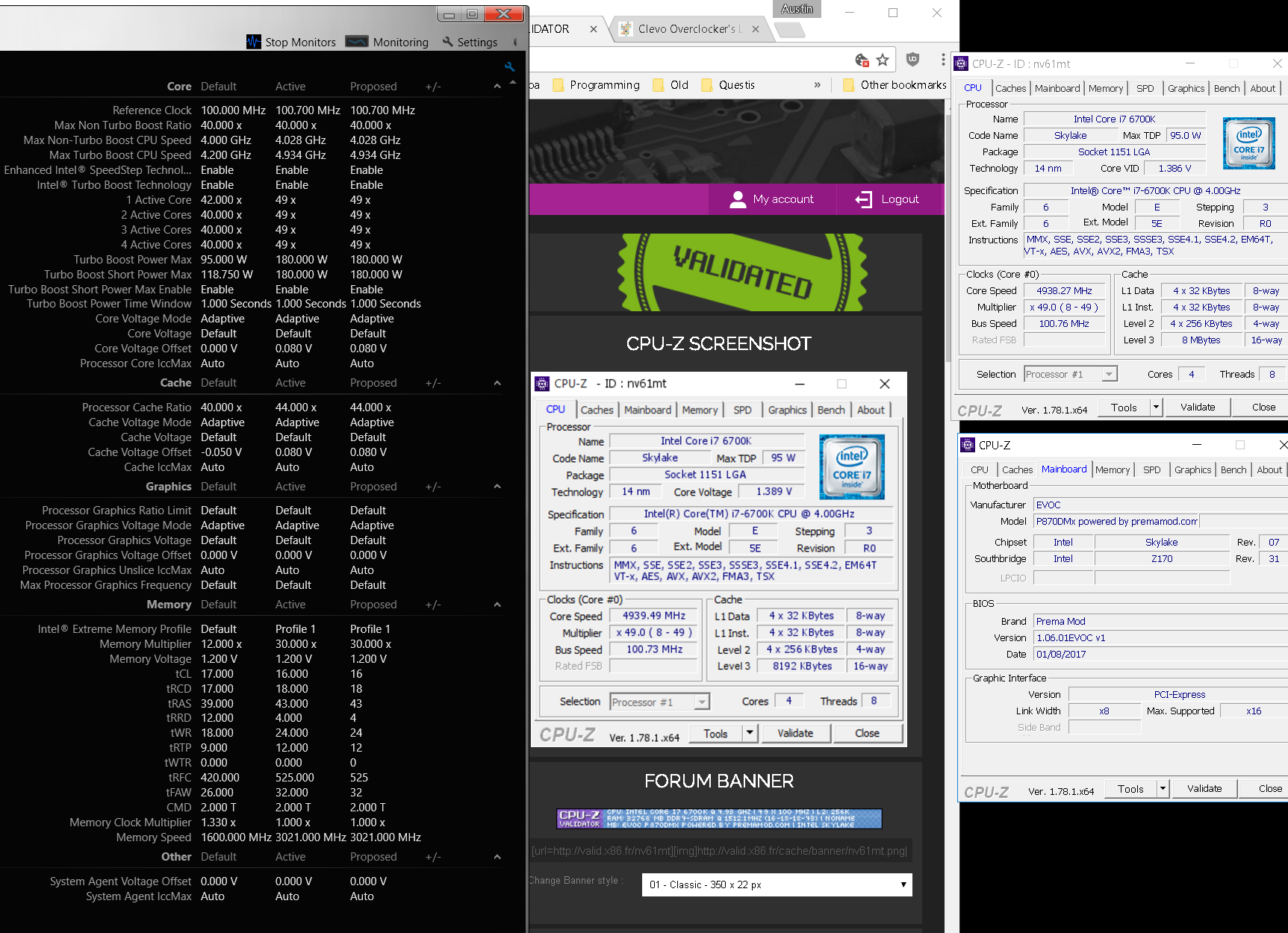1288x933 pixels.
Task: Bookmark this page with the star icon
Action: click(883, 60)
